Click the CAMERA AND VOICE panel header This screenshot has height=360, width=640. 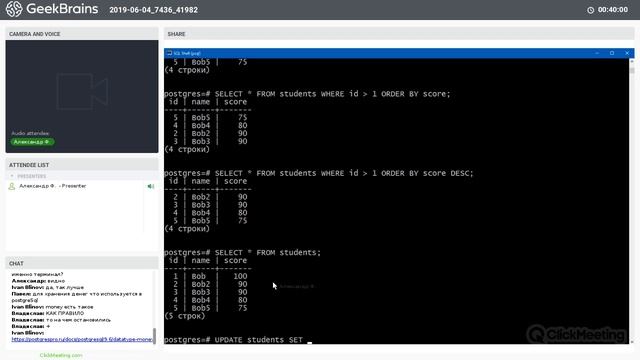82,34
